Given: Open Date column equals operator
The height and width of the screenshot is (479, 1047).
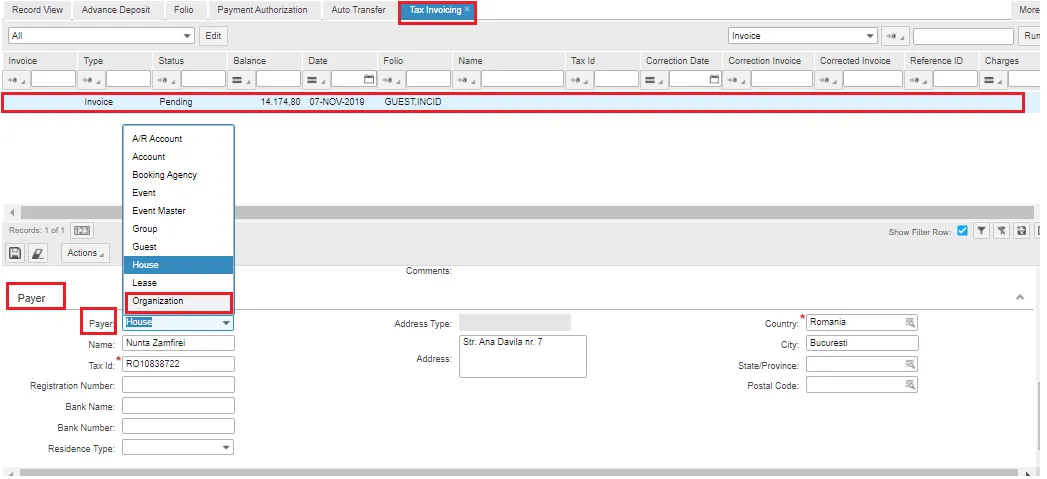Looking at the screenshot, I should tap(318, 79).
